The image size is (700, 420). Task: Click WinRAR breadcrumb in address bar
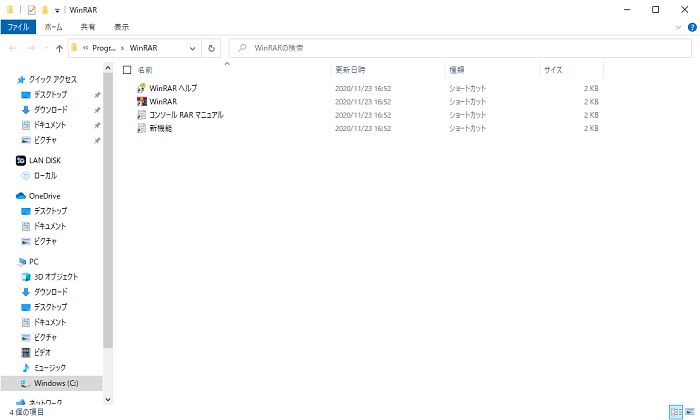click(143, 48)
